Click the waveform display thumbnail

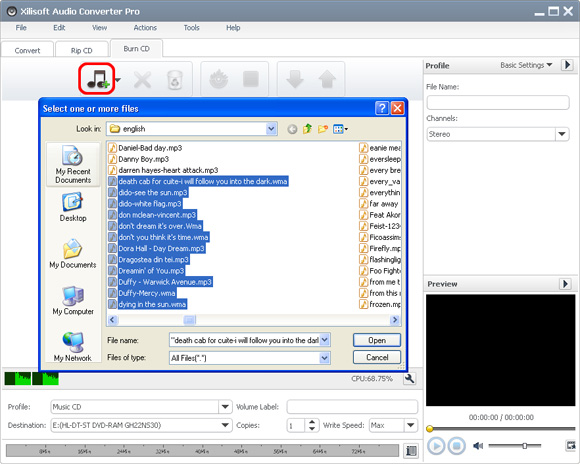[x=31, y=379]
